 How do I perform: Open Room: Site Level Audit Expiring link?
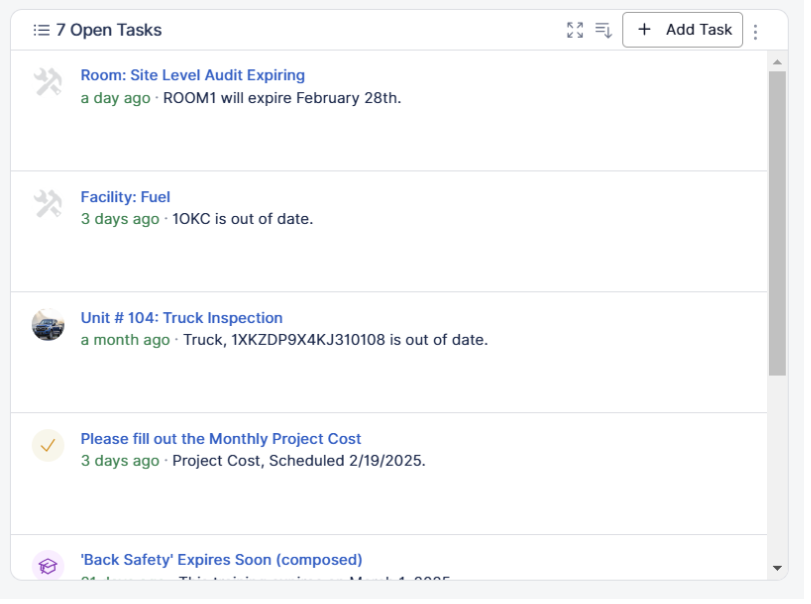pos(192,75)
